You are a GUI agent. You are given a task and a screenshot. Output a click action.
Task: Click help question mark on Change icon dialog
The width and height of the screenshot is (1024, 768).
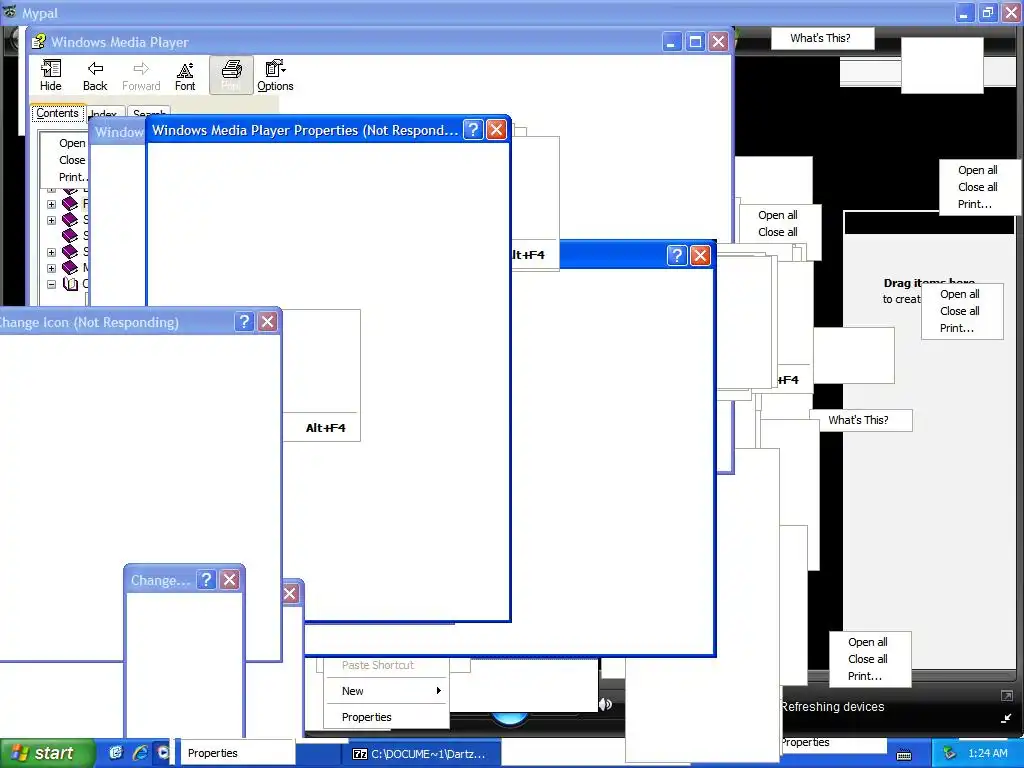click(244, 321)
